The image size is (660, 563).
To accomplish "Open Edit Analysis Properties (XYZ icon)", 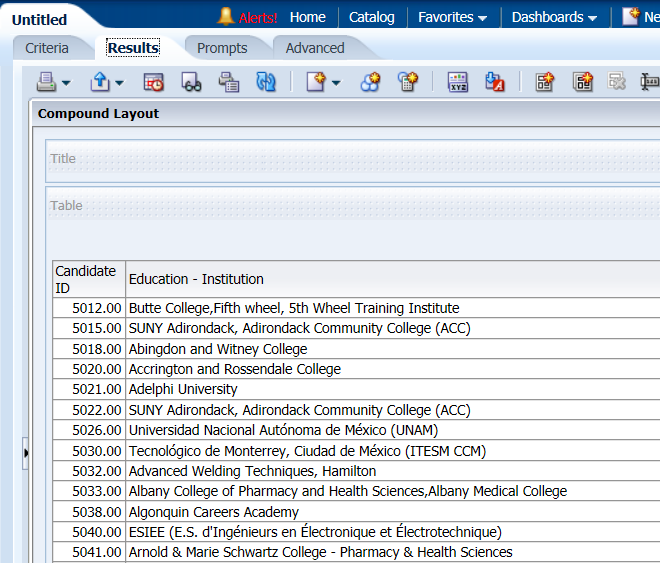I will point(457,82).
